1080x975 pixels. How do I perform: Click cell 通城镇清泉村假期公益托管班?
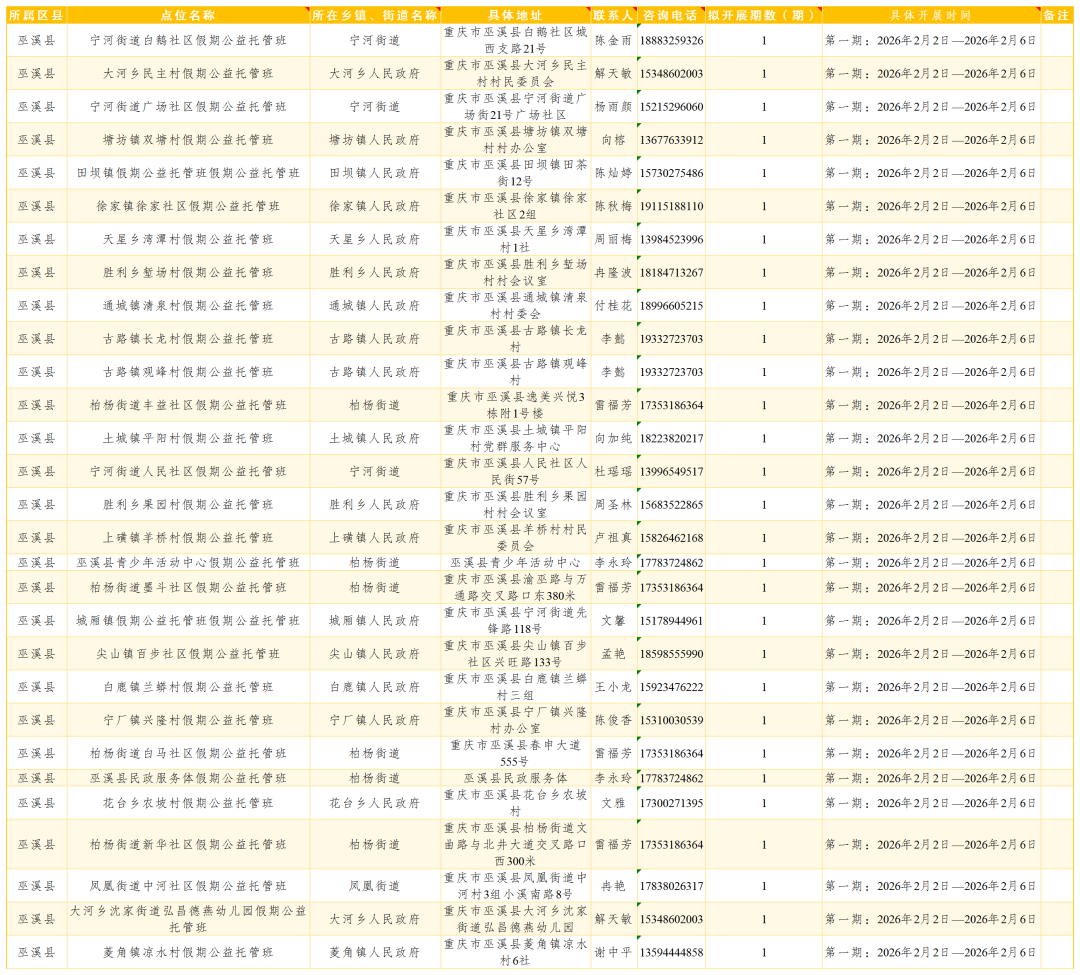(x=188, y=306)
